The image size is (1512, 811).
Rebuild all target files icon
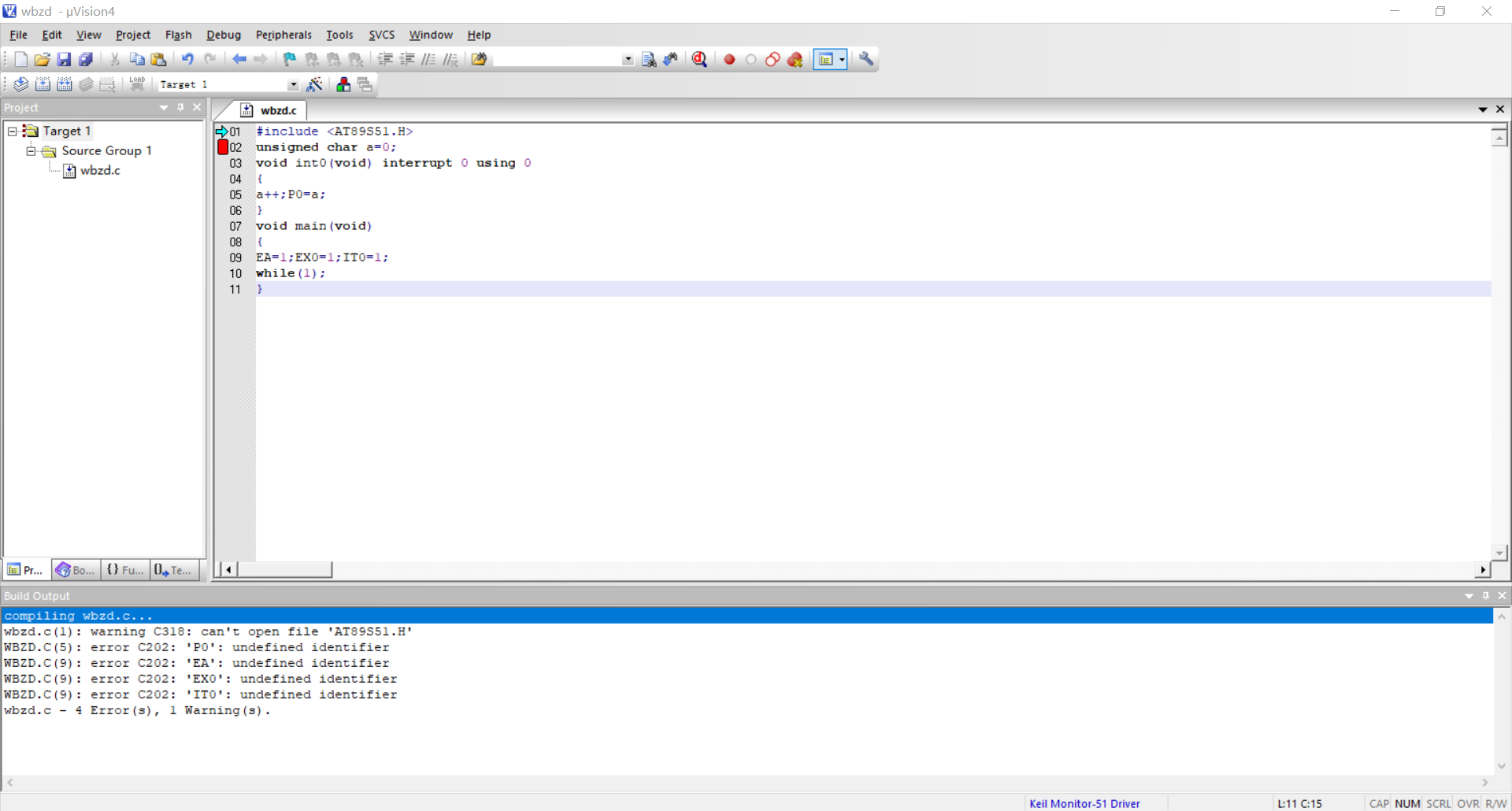pos(65,84)
